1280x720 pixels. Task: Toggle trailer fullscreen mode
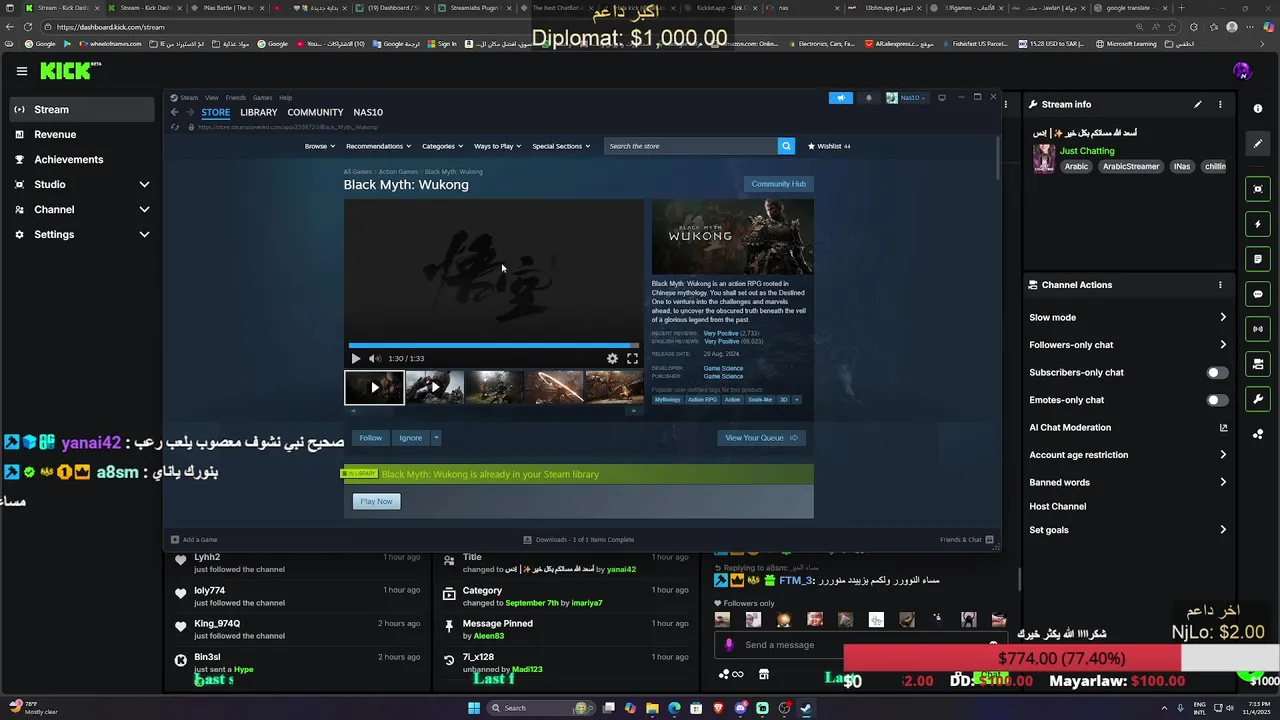pos(632,358)
